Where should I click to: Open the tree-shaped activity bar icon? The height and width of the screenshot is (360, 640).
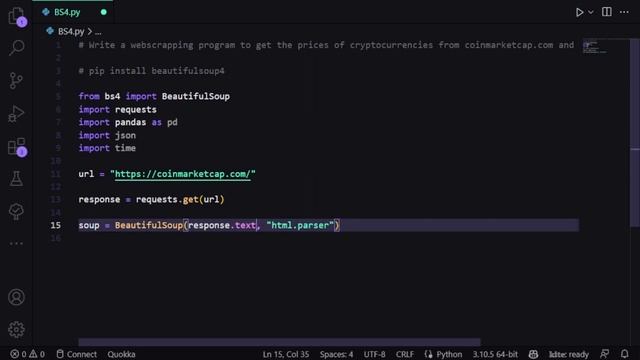pyautogui.click(x=16, y=211)
